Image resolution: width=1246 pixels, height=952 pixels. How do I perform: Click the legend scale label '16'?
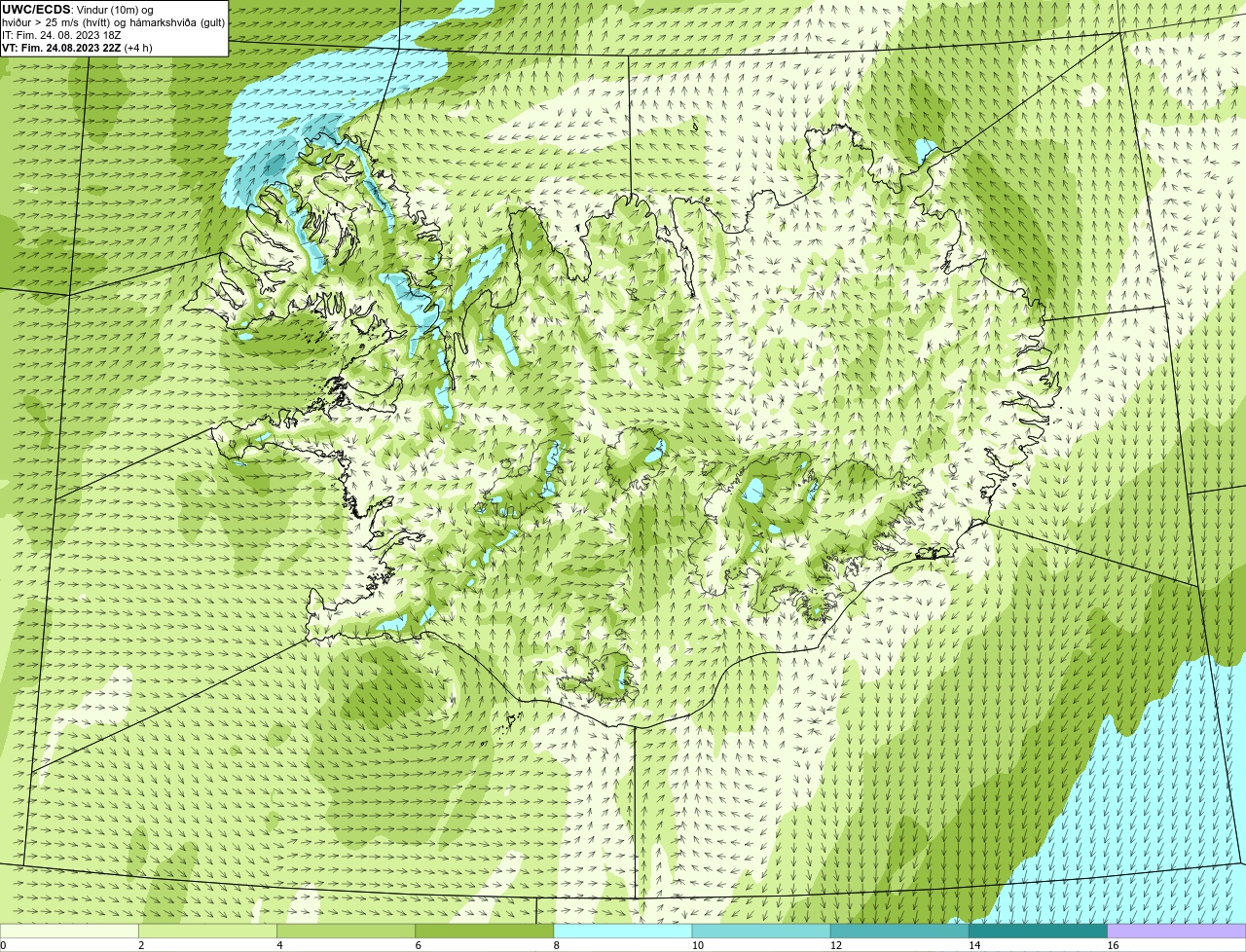coord(1113,945)
